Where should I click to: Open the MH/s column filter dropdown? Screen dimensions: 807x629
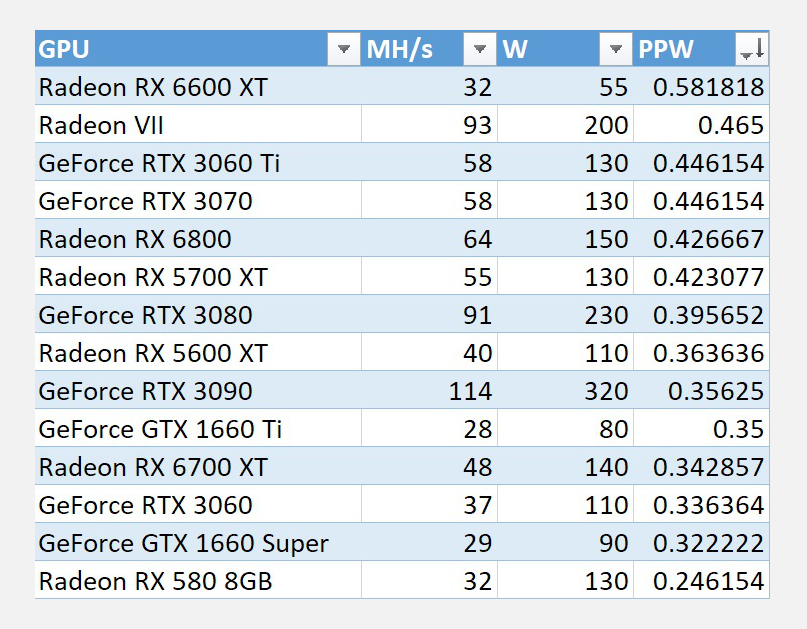[x=479, y=49]
